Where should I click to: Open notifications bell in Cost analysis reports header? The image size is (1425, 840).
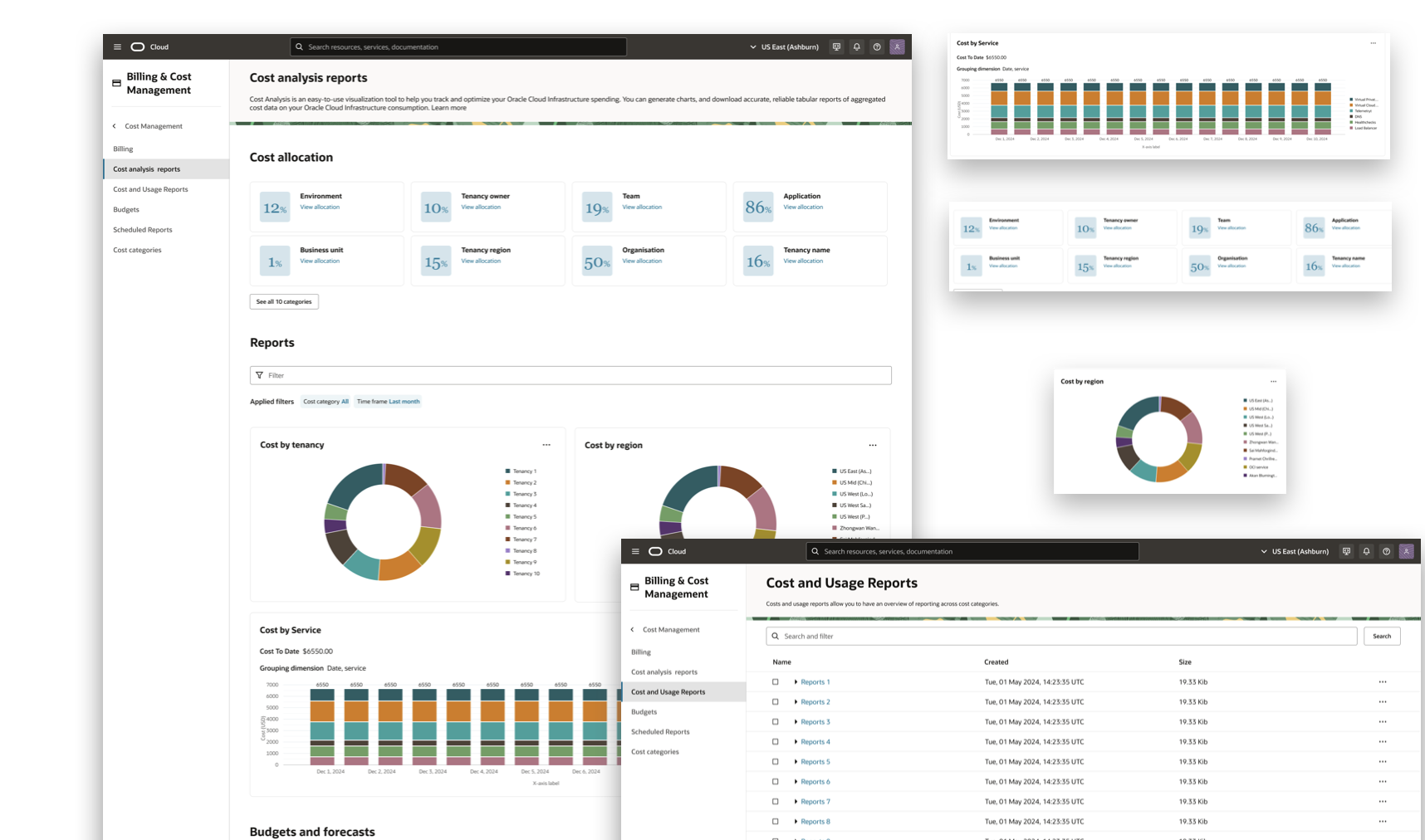click(x=857, y=46)
